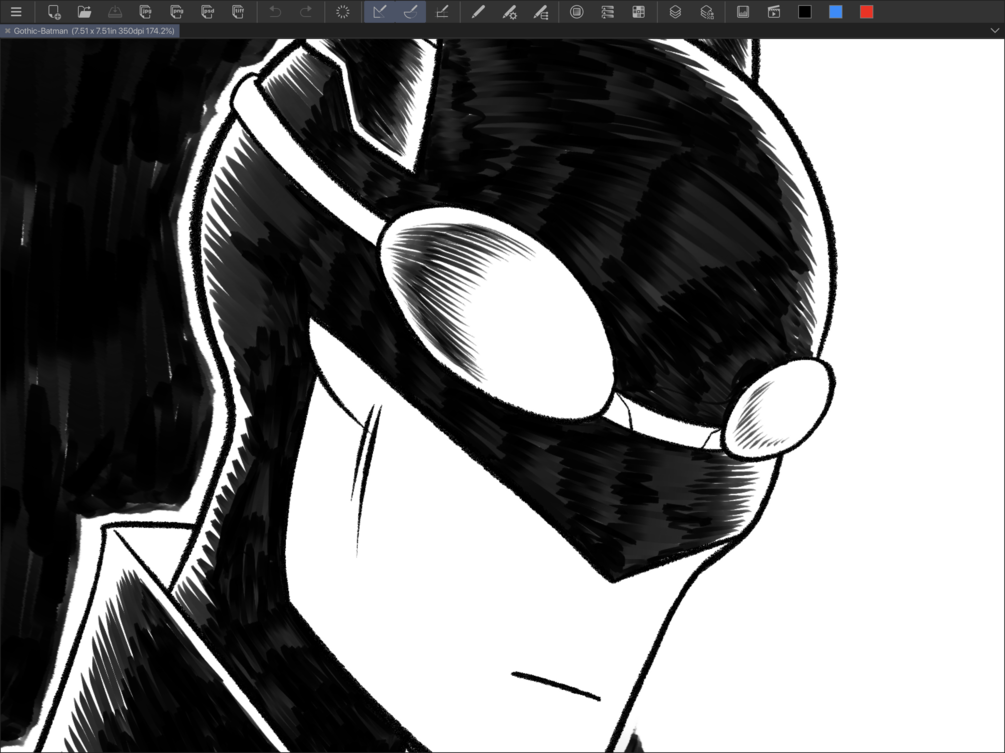This screenshot has width=1005, height=753.
Task: Select the blue sub color swatch
Action: 836,12
